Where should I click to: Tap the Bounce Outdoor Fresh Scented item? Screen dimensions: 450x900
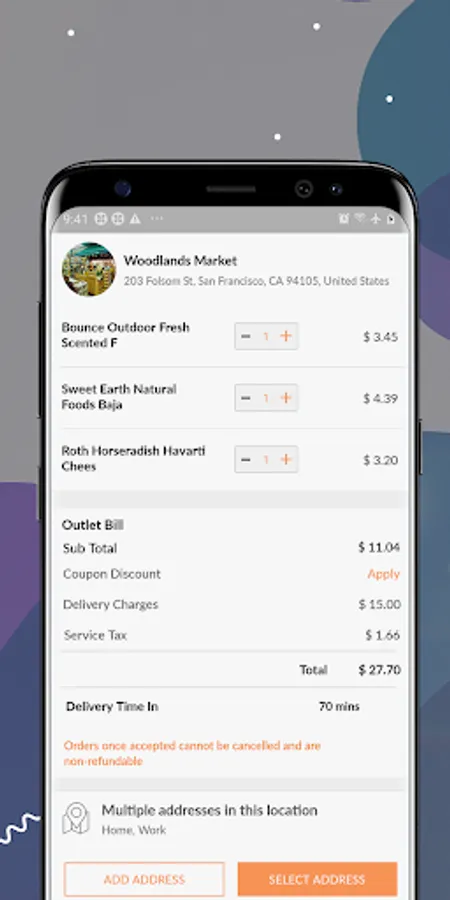(x=126, y=335)
